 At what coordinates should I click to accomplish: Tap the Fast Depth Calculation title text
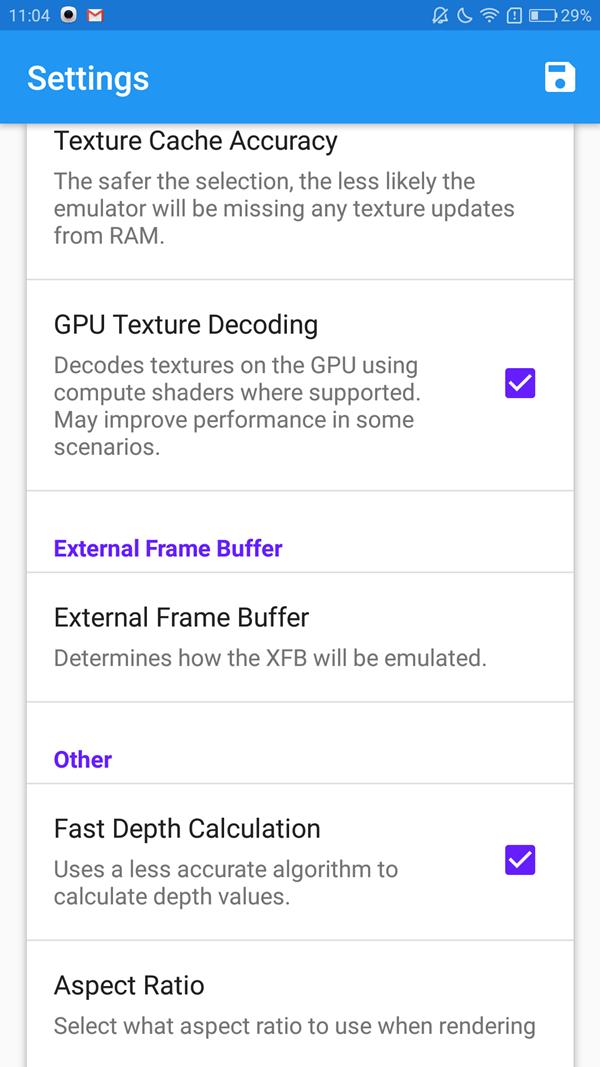click(187, 828)
